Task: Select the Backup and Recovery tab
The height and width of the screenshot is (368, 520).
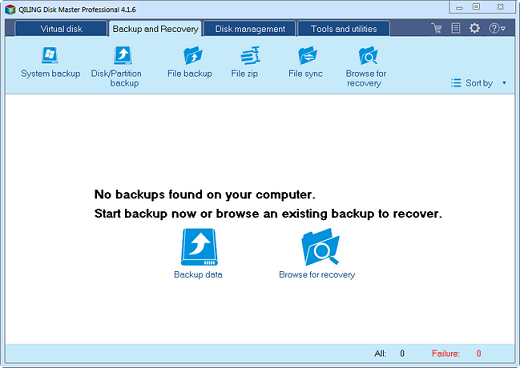Action: click(155, 29)
